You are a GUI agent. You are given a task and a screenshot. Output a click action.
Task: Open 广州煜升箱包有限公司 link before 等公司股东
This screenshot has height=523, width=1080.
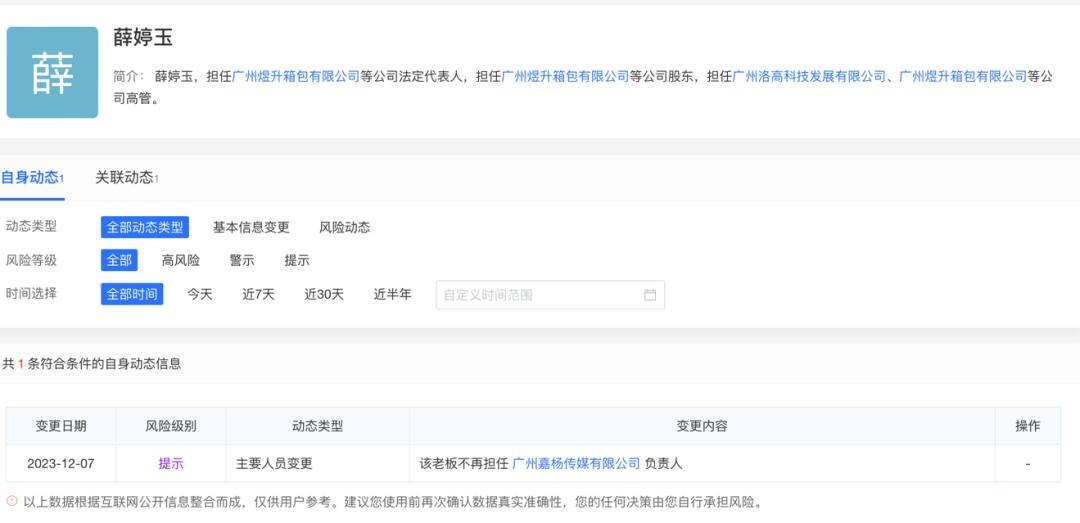565,76
